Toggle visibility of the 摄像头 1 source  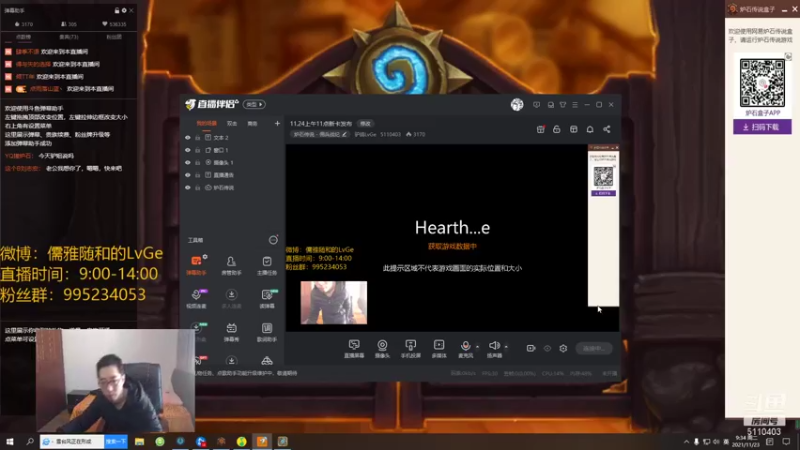pos(188,162)
